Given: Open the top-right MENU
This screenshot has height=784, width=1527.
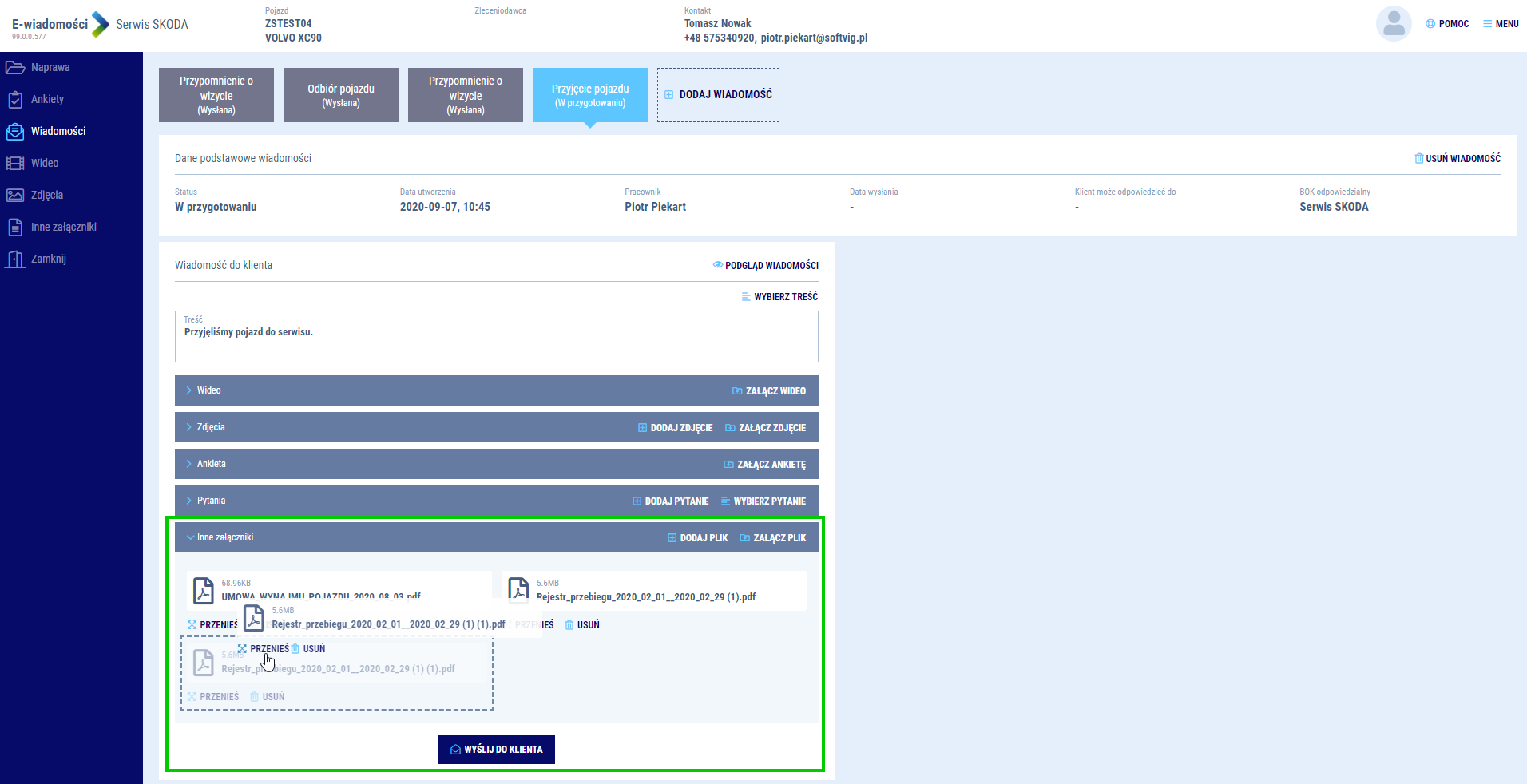Looking at the screenshot, I should [x=1501, y=24].
